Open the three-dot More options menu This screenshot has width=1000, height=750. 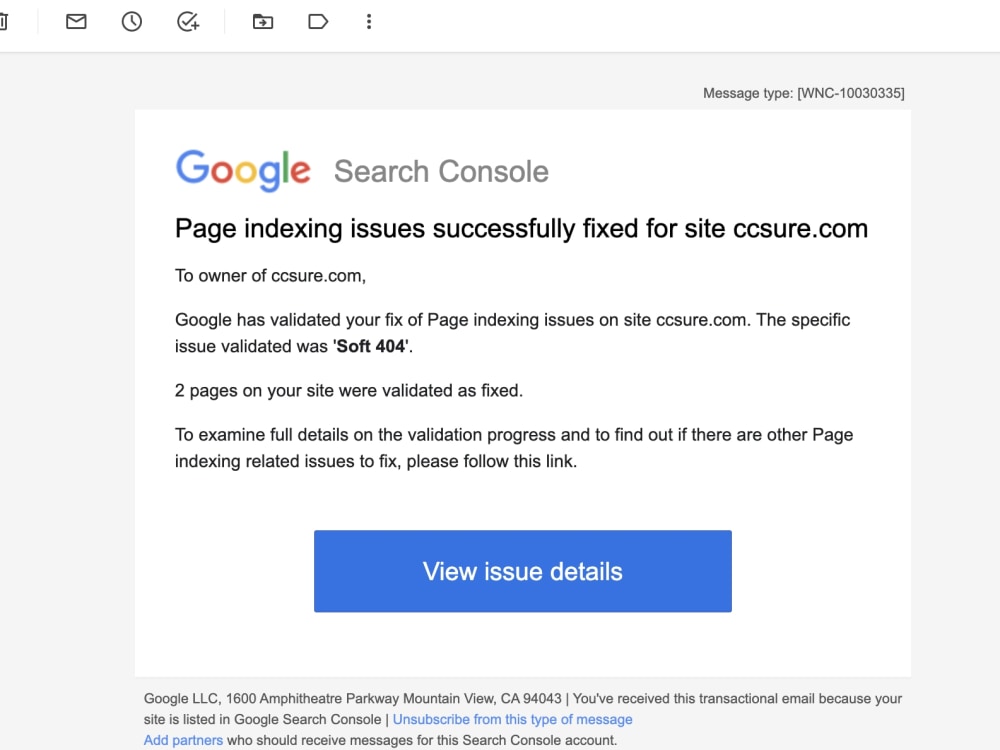pyautogui.click(x=369, y=21)
